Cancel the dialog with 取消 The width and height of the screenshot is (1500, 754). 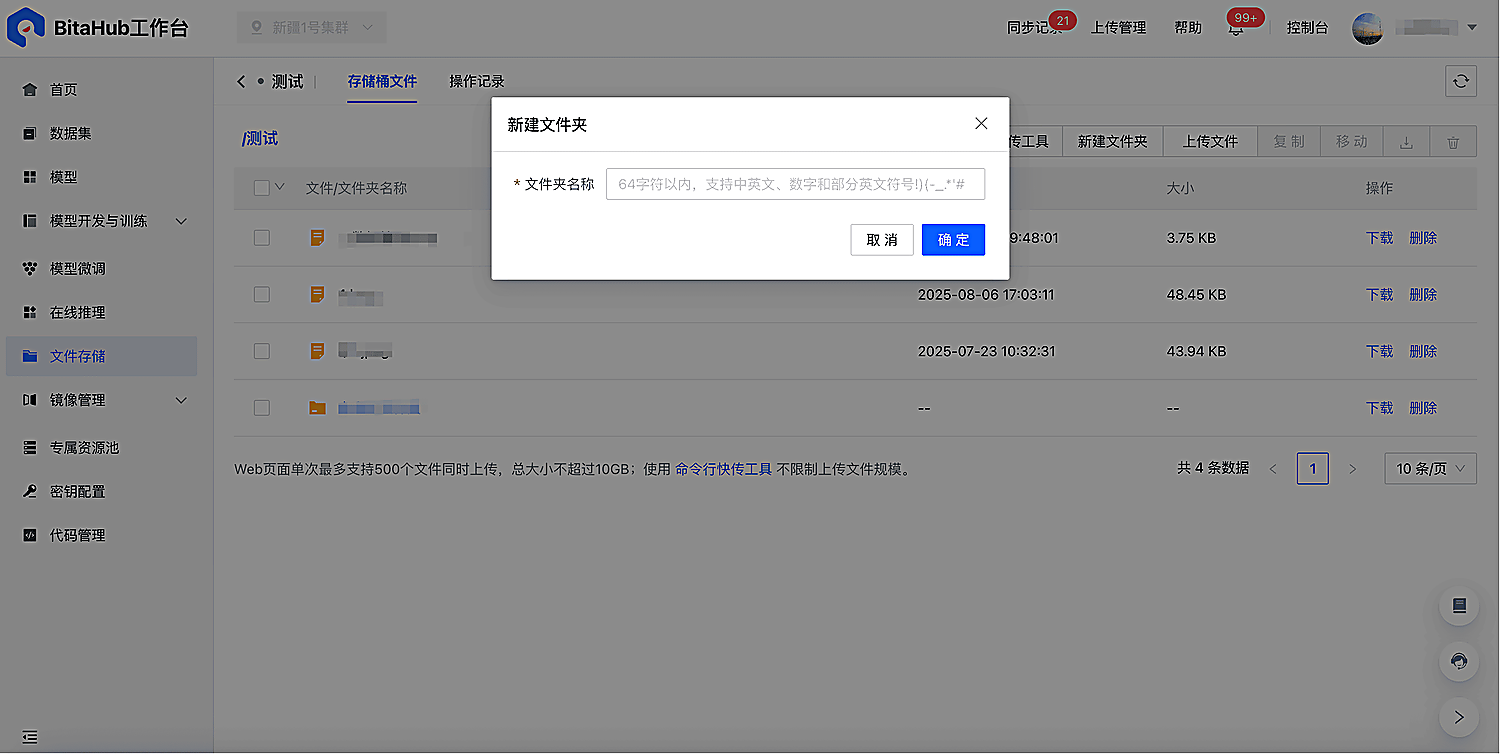(x=882, y=240)
